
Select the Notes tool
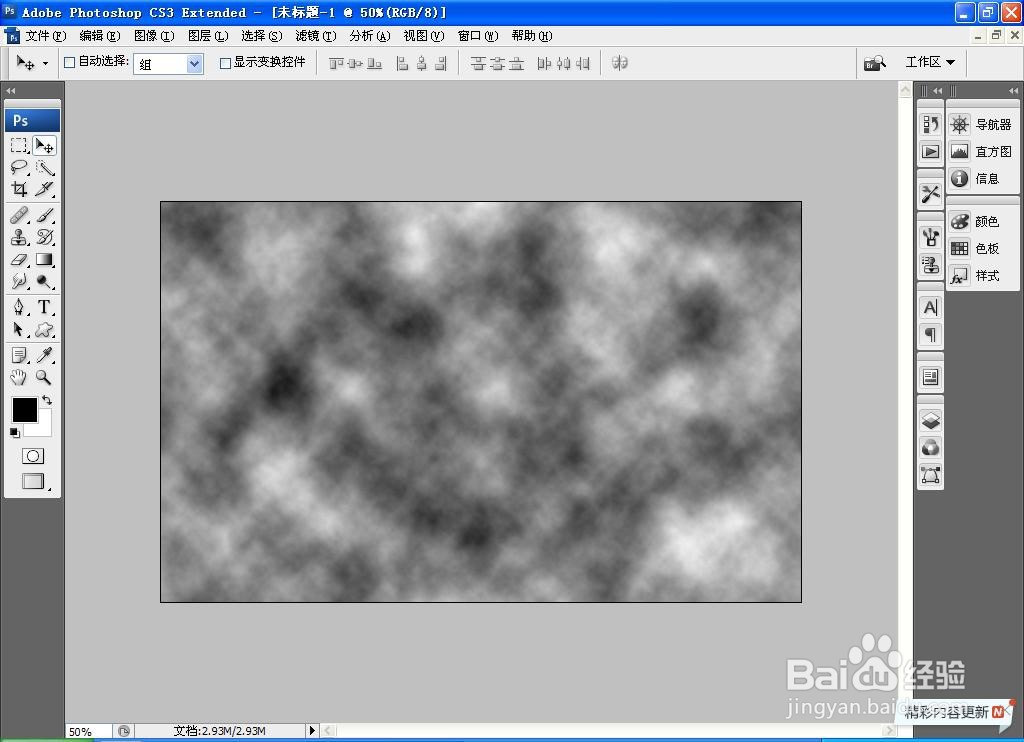pyautogui.click(x=19, y=355)
